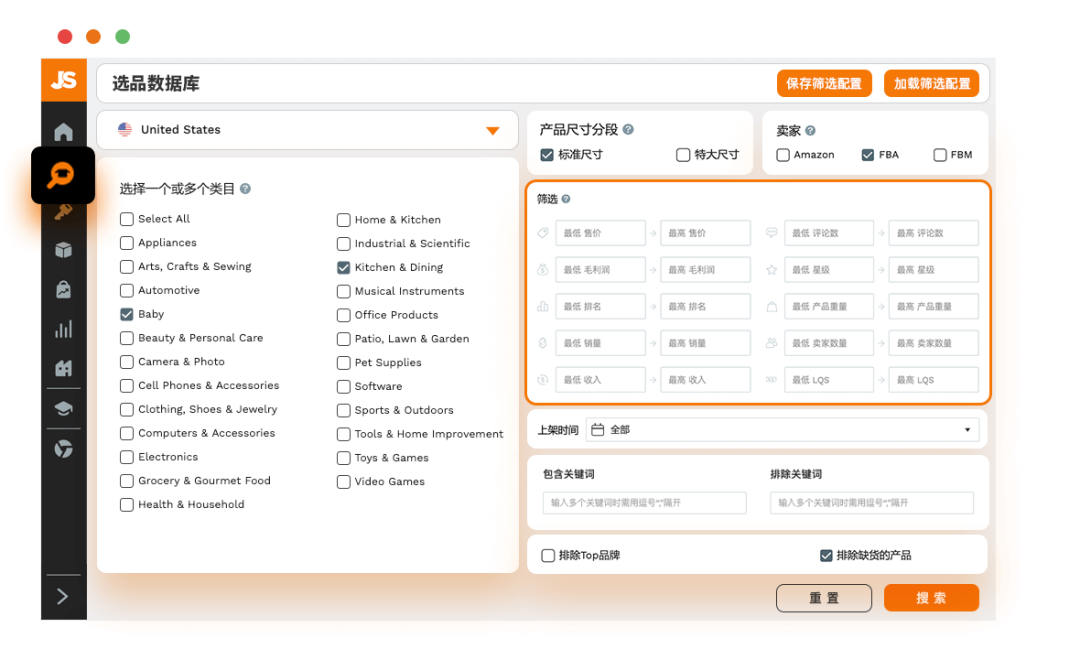Uncheck the Baby category

pyautogui.click(x=126, y=314)
